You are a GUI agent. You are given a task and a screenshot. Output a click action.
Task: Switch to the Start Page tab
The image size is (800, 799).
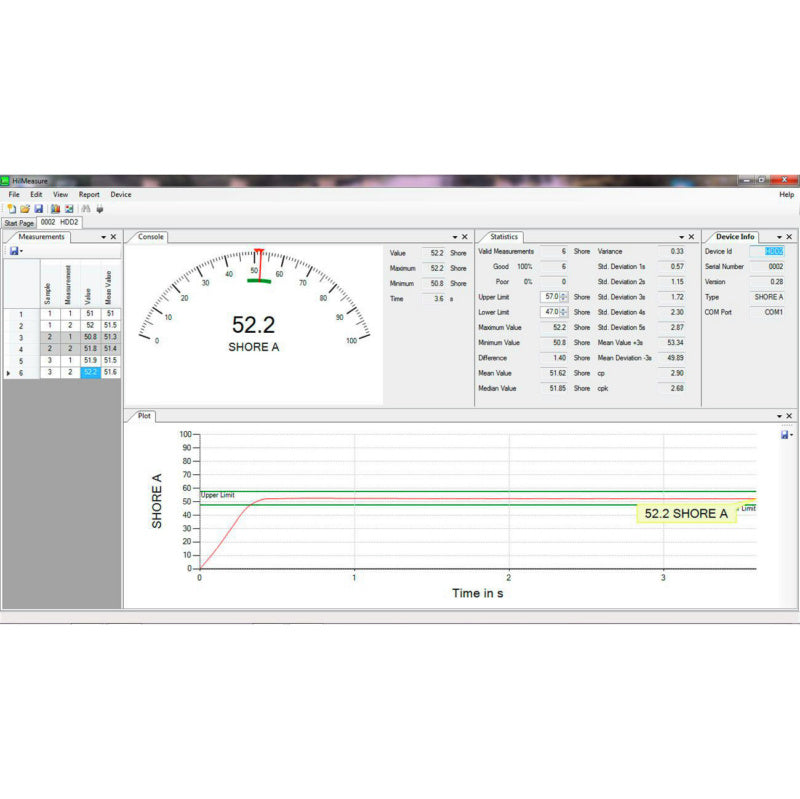click(x=19, y=223)
